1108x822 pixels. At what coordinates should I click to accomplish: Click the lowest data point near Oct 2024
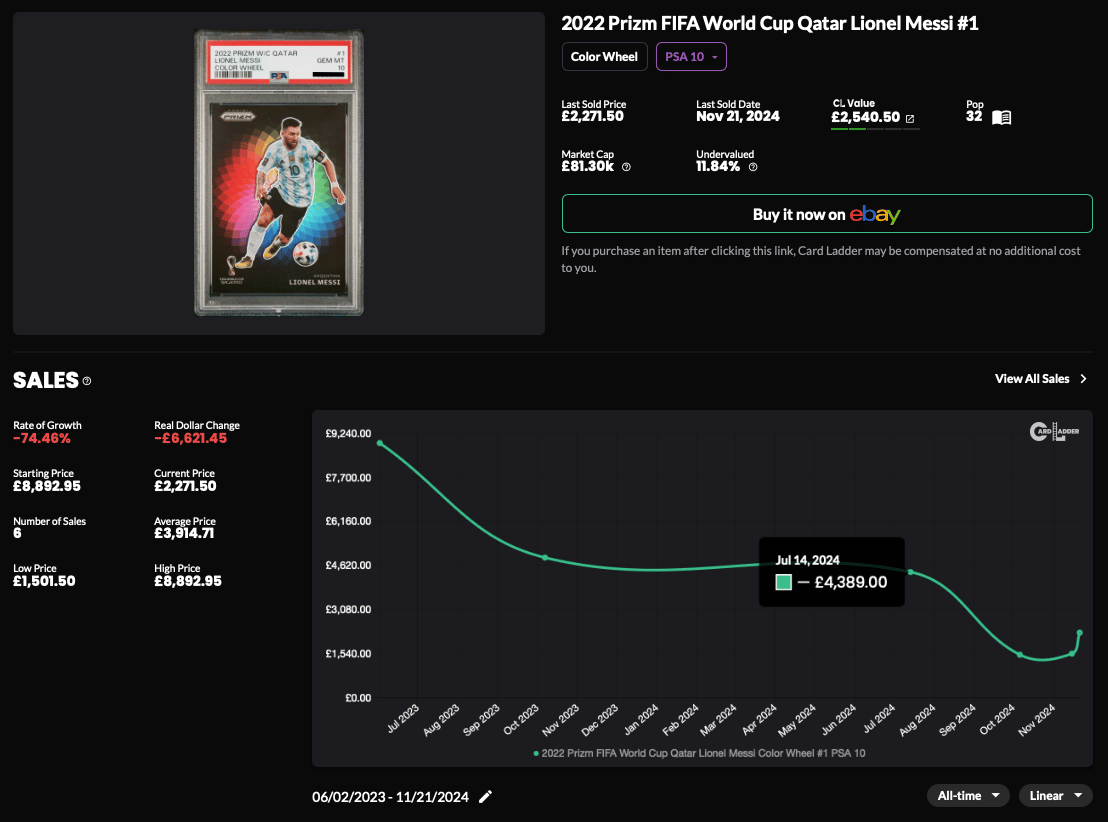coord(1020,654)
